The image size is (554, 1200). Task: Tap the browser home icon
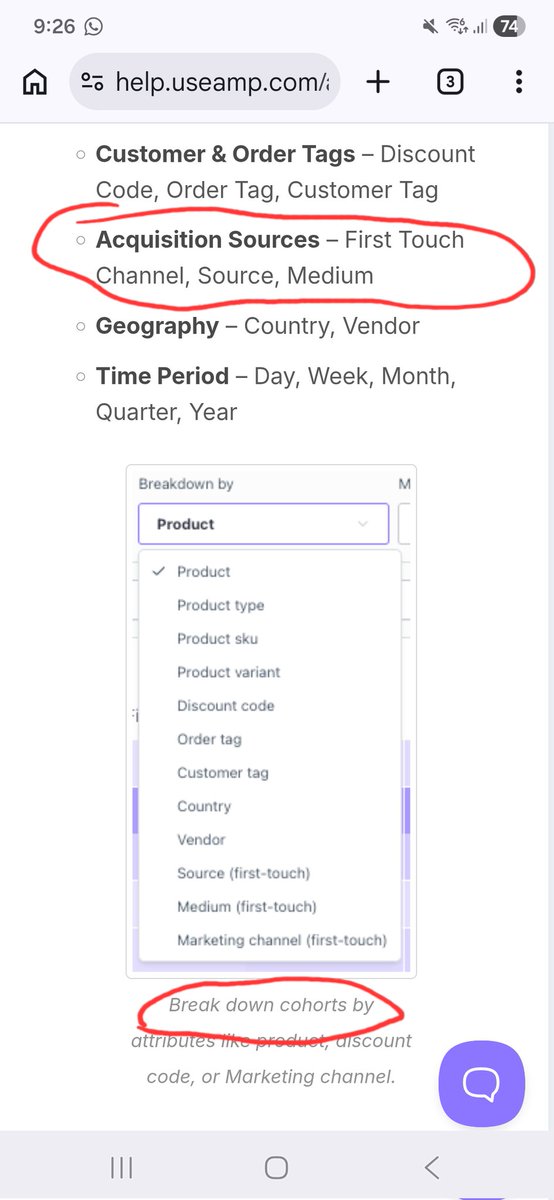(35, 82)
